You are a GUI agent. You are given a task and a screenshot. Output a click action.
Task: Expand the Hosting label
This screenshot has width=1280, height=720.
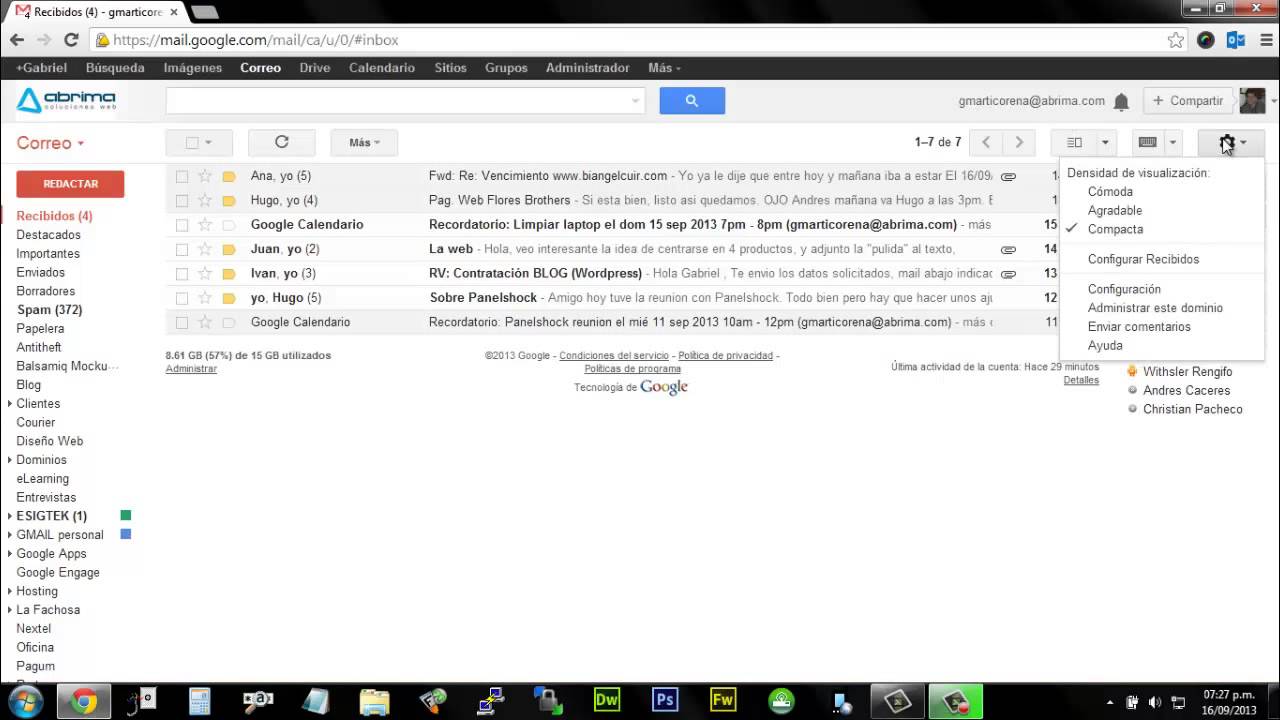tap(10, 591)
